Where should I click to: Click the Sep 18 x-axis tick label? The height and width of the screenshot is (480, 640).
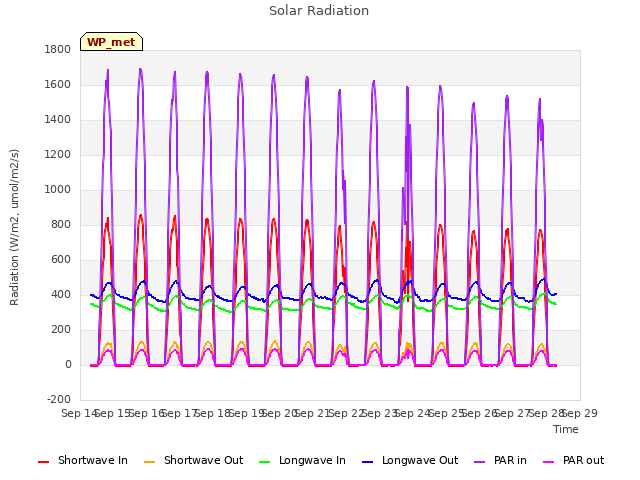[x=213, y=413]
